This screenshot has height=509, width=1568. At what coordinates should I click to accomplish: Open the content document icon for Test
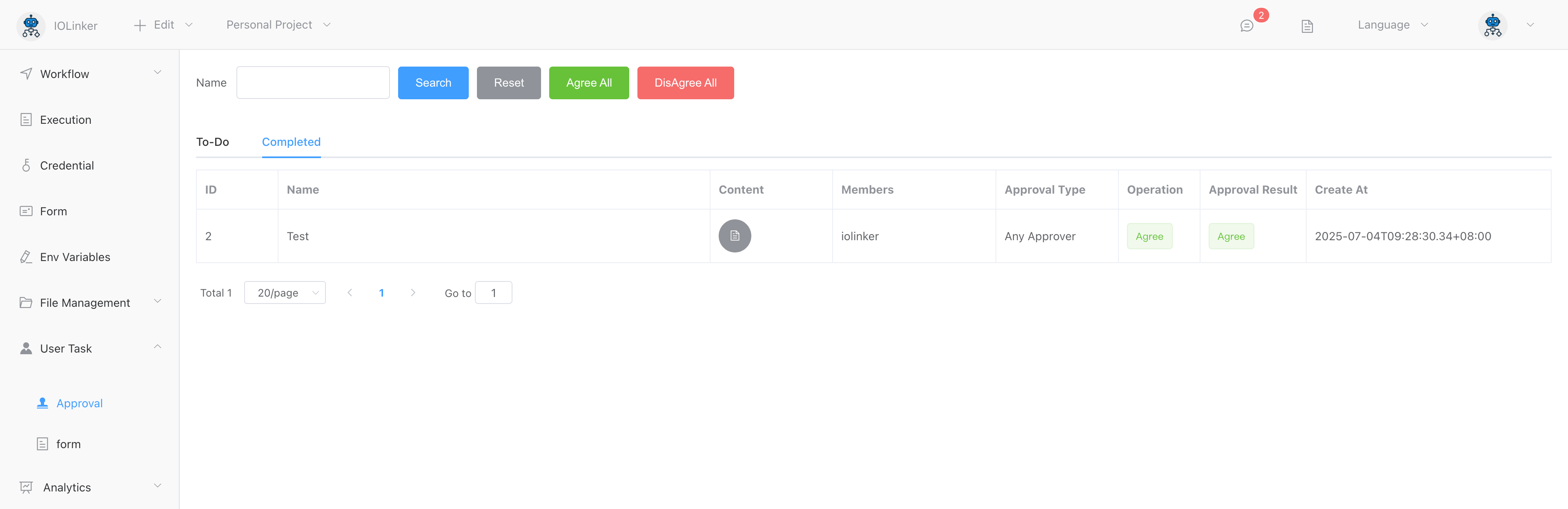[x=734, y=236]
